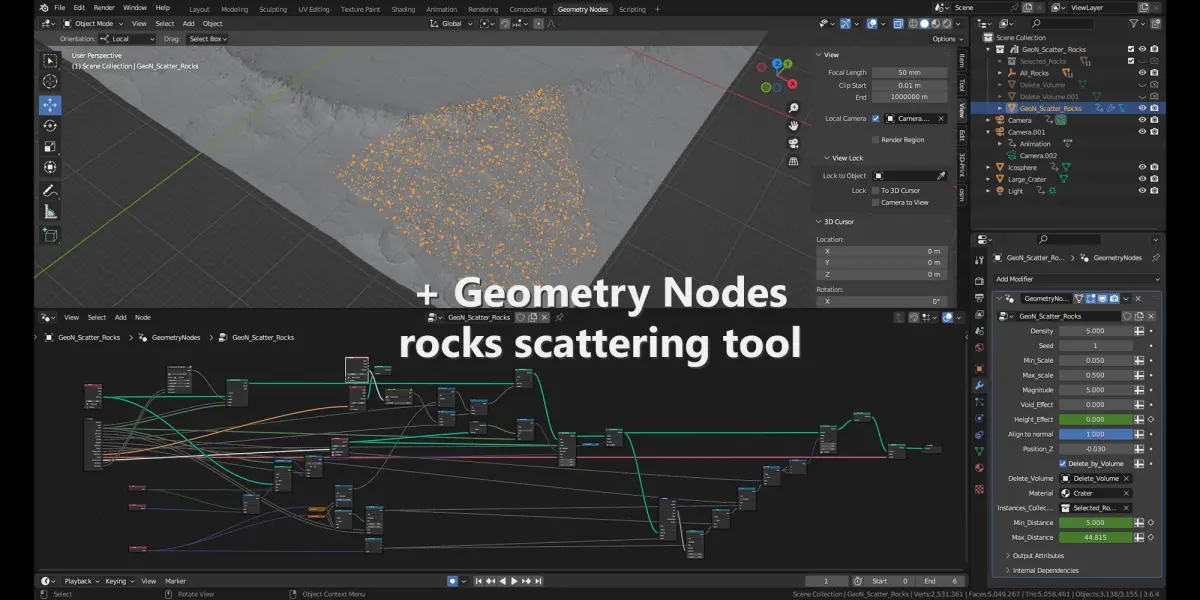Open the timeline Keying popover
1200x600 pixels.
[118, 581]
